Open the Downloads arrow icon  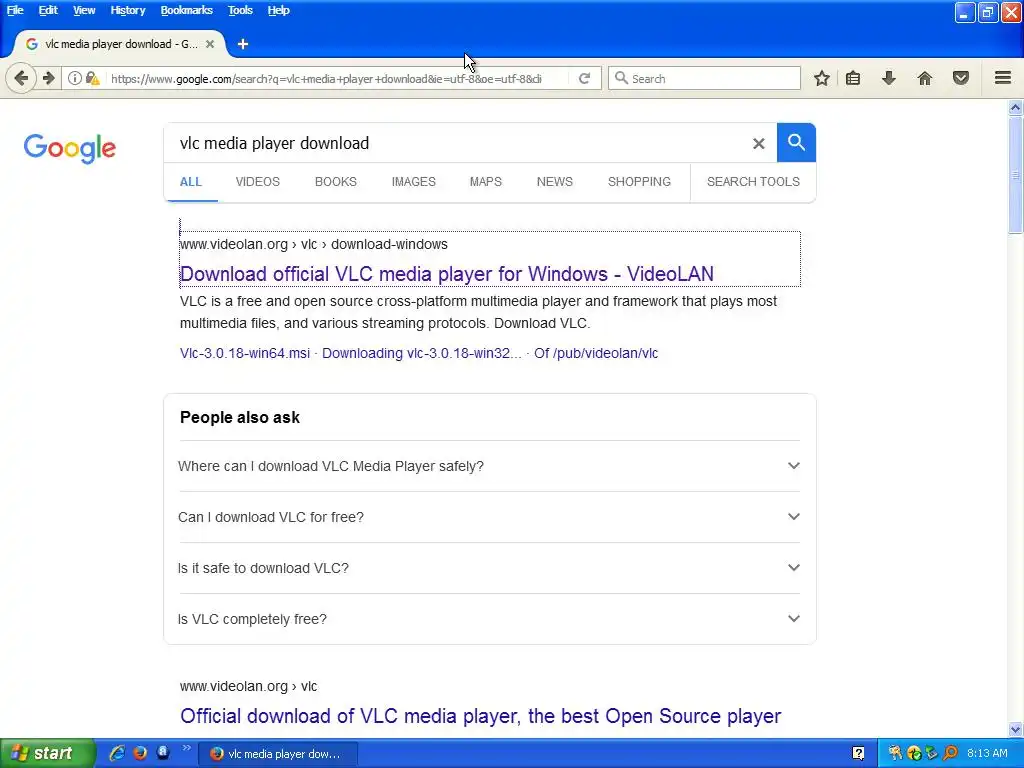click(x=888, y=78)
